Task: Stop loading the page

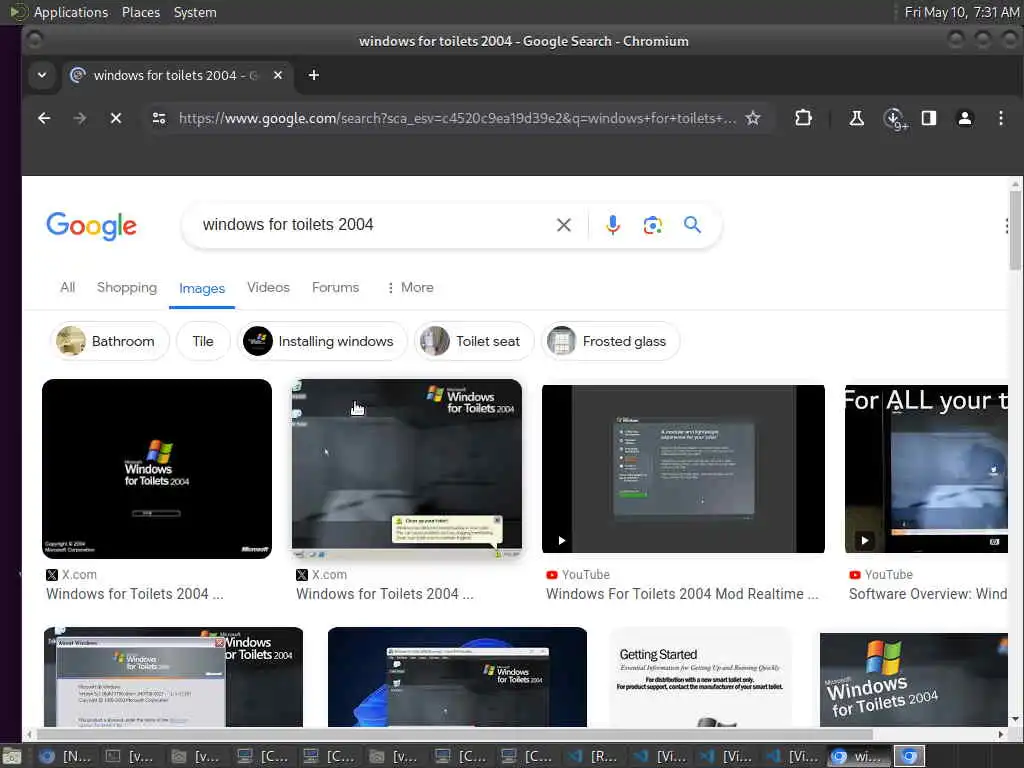Action: (x=116, y=118)
